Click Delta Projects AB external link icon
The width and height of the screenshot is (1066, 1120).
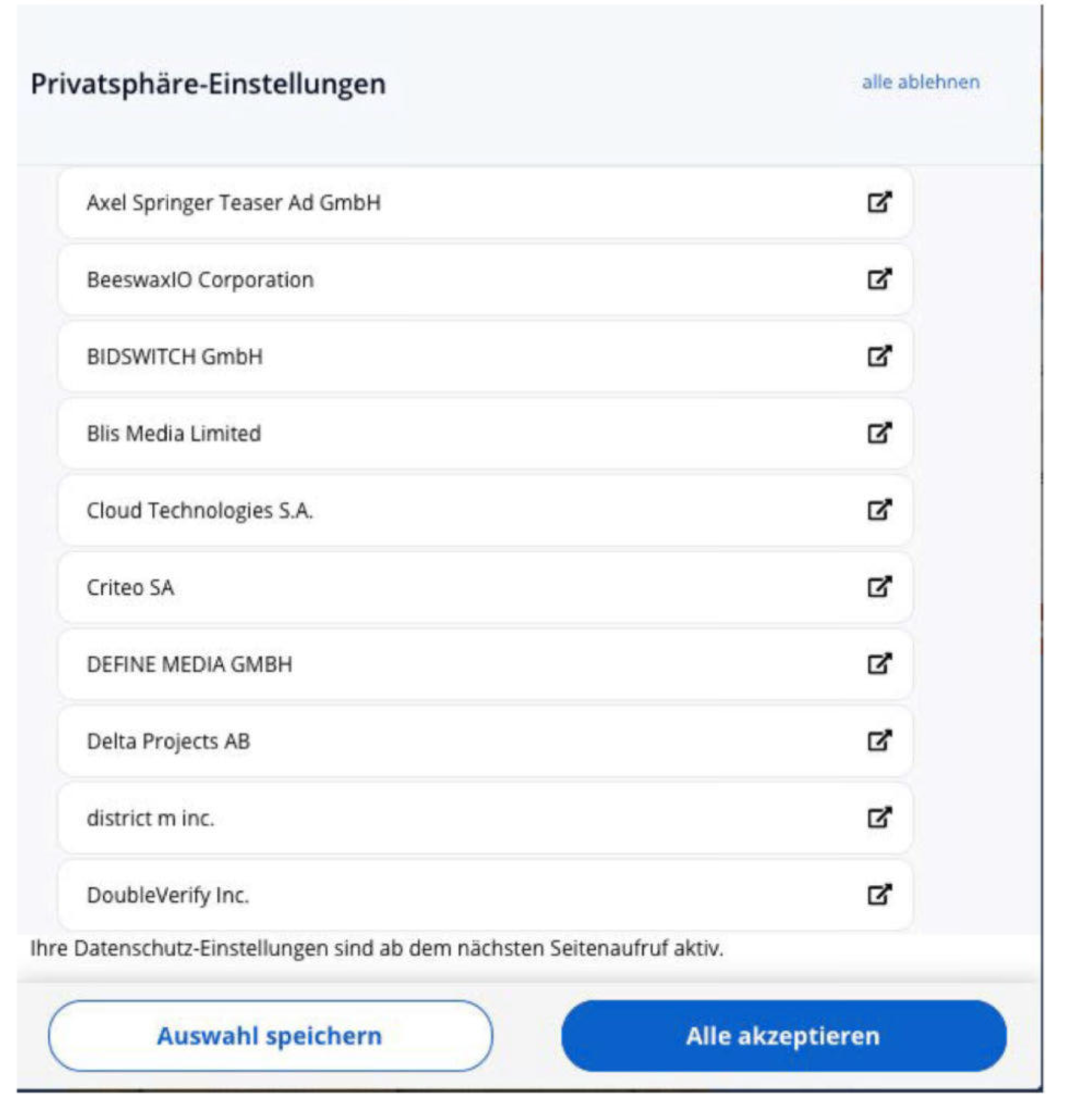tap(878, 741)
